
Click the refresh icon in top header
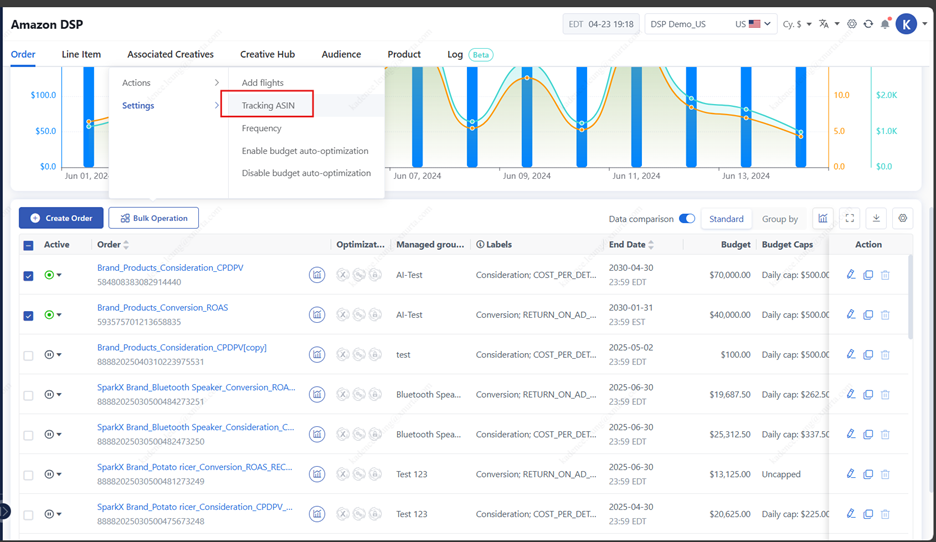click(x=868, y=24)
